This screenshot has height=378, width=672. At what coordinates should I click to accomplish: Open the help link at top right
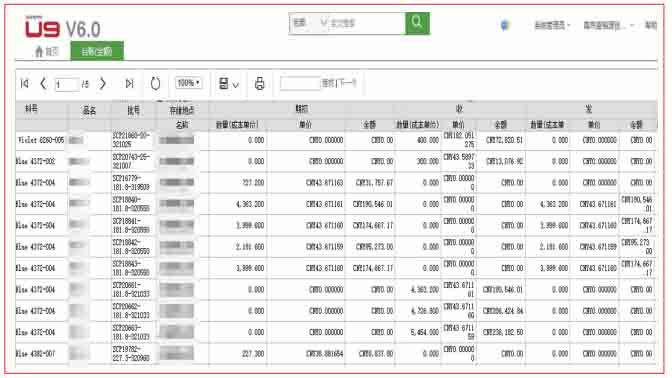coord(651,25)
